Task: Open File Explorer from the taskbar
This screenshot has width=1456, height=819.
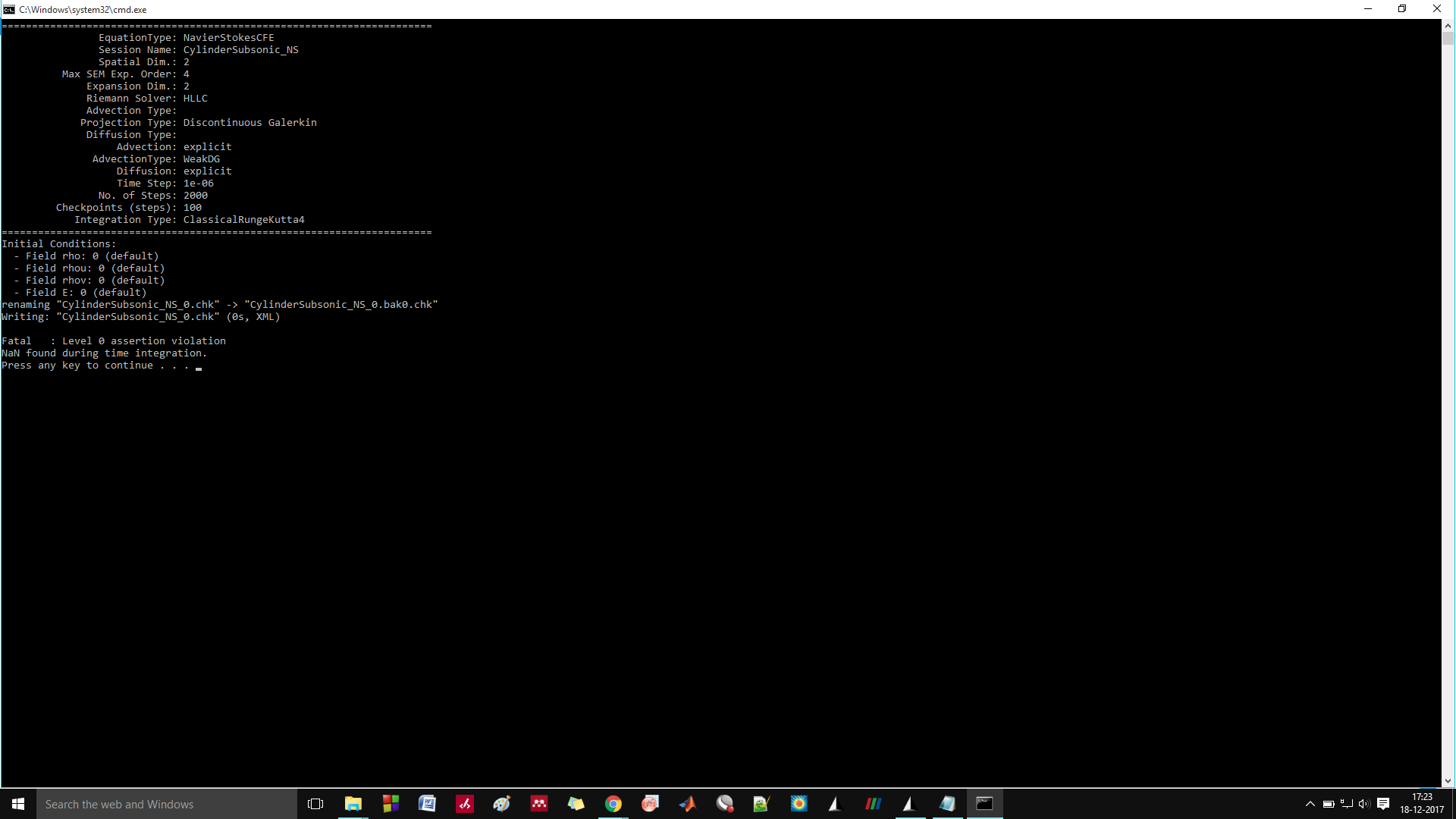Action: pyautogui.click(x=353, y=804)
